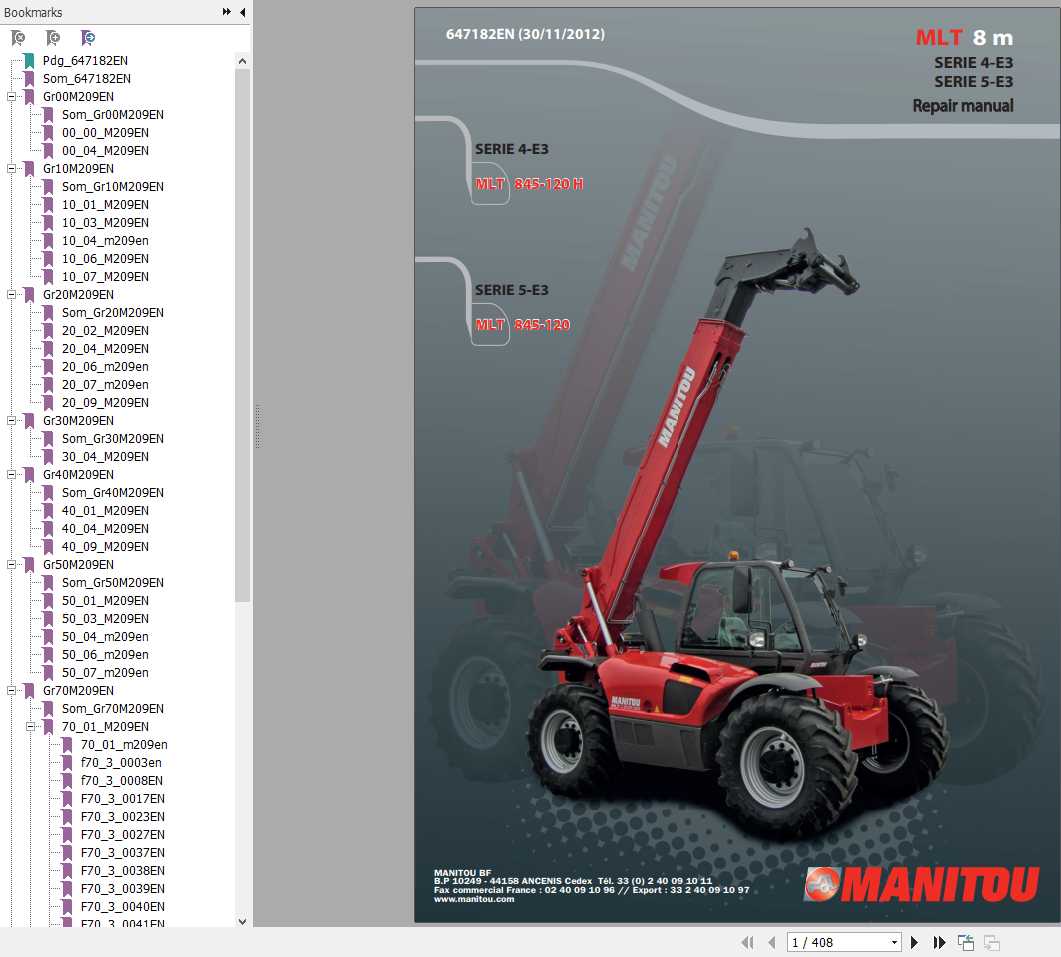The width and height of the screenshot is (1061, 957).
Task: Open bookmark f70_3_0008EN
Action: [122, 780]
